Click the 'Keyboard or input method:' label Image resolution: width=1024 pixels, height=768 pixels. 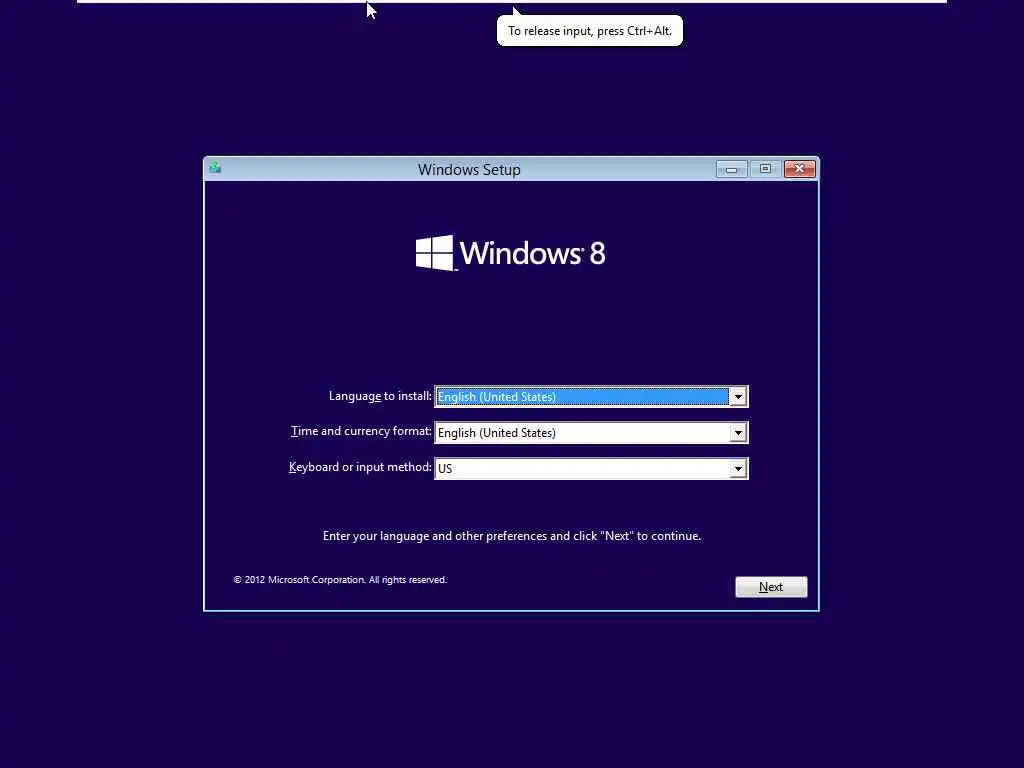point(360,467)
